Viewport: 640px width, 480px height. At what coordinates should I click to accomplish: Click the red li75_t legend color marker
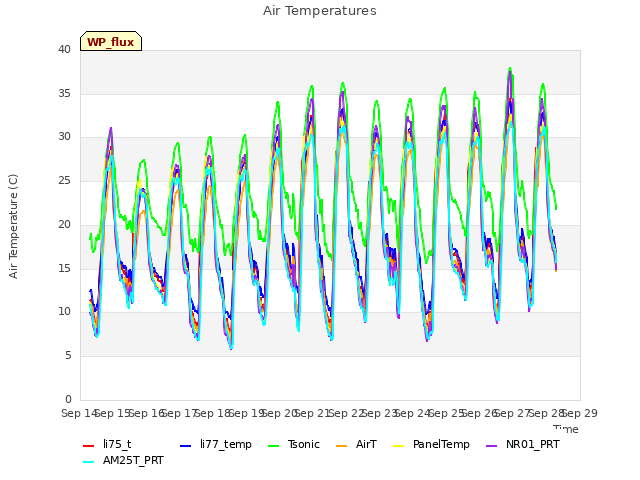tap(89, 446)
